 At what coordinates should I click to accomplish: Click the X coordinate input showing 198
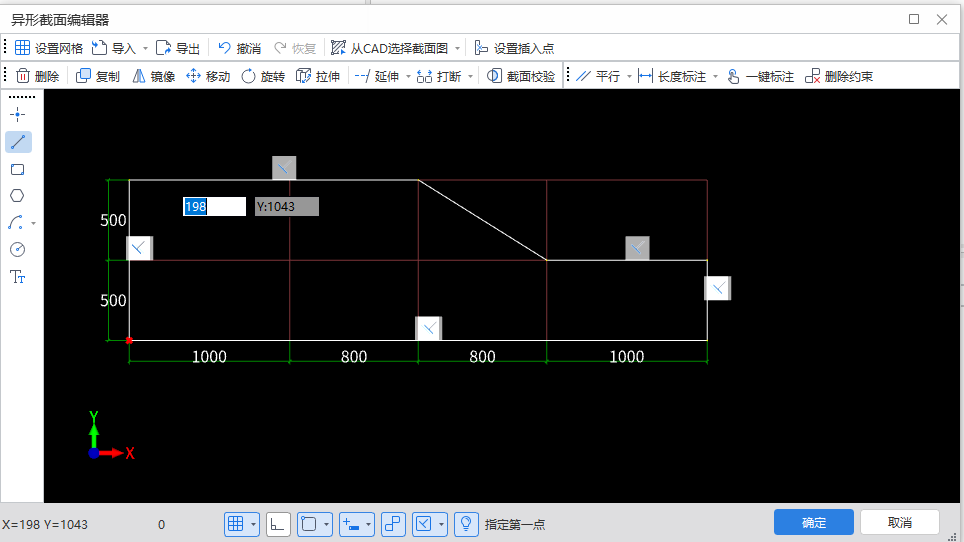214,206
